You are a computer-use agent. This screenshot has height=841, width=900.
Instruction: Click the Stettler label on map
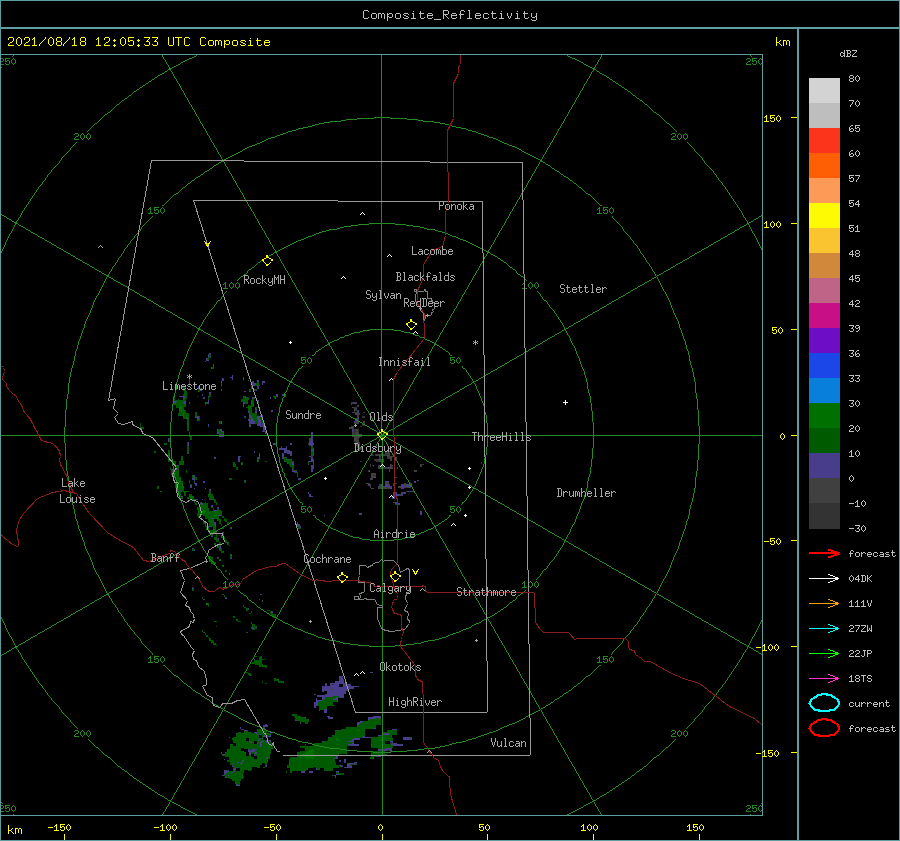583,289
